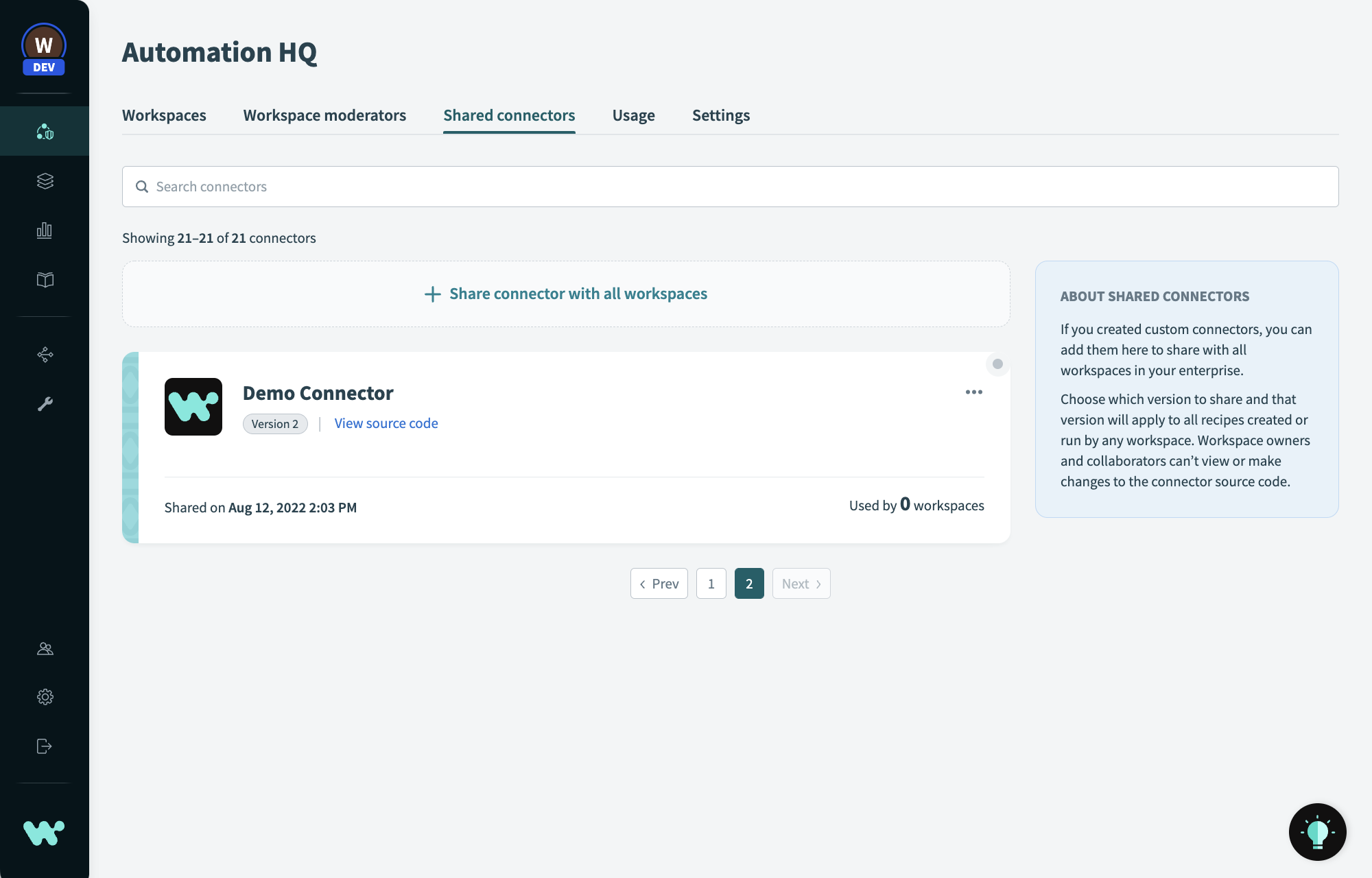Click the sign out door icon
Screen dimensions: 1372x878
45,746
